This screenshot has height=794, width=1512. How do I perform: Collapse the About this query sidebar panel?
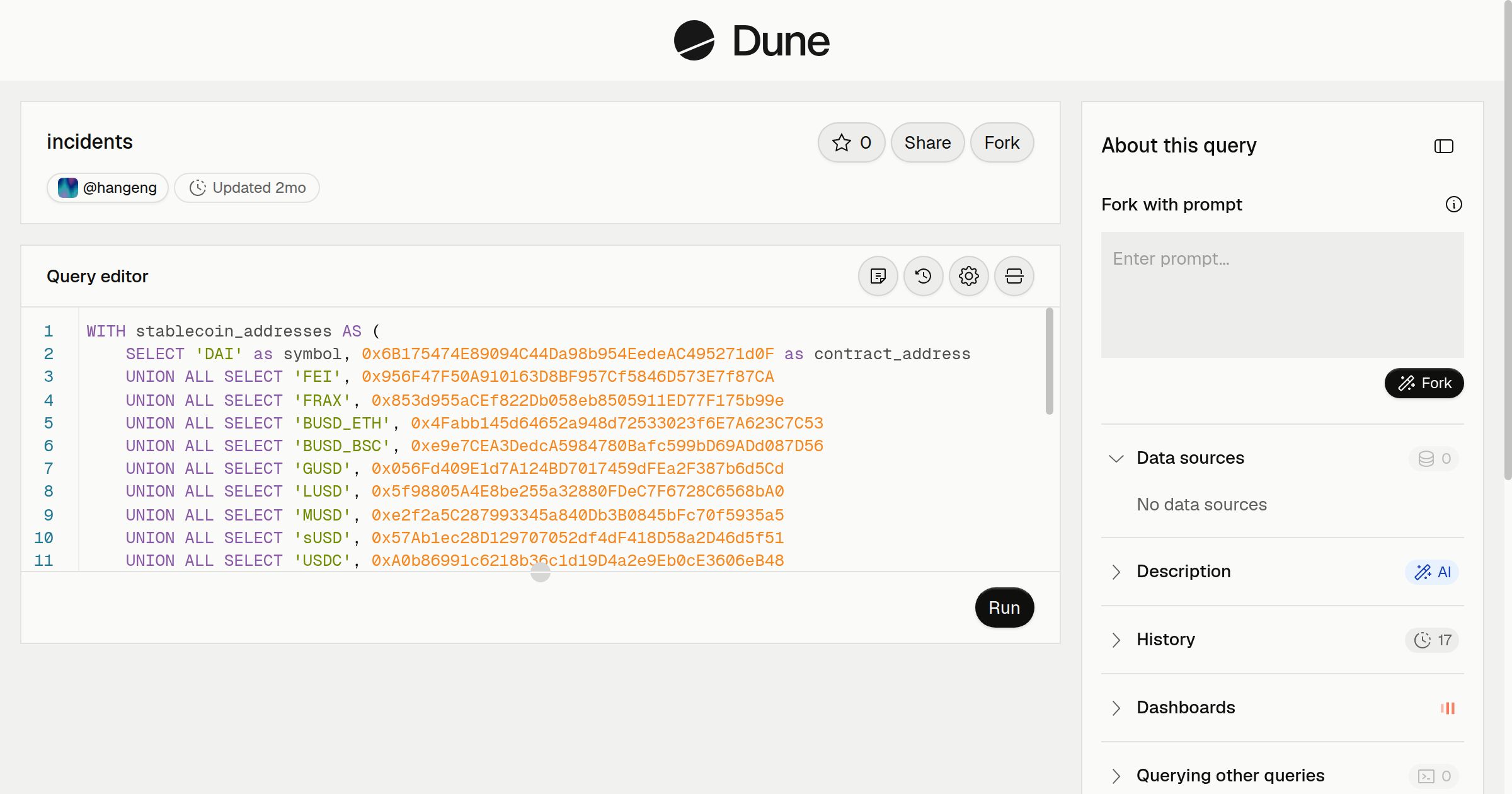coord(1444,146)
